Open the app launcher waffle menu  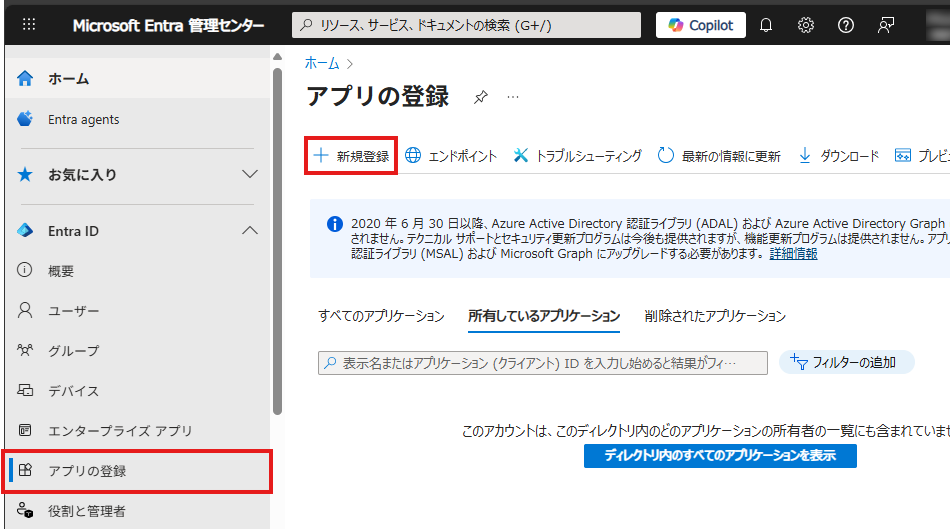click(28, 24)
